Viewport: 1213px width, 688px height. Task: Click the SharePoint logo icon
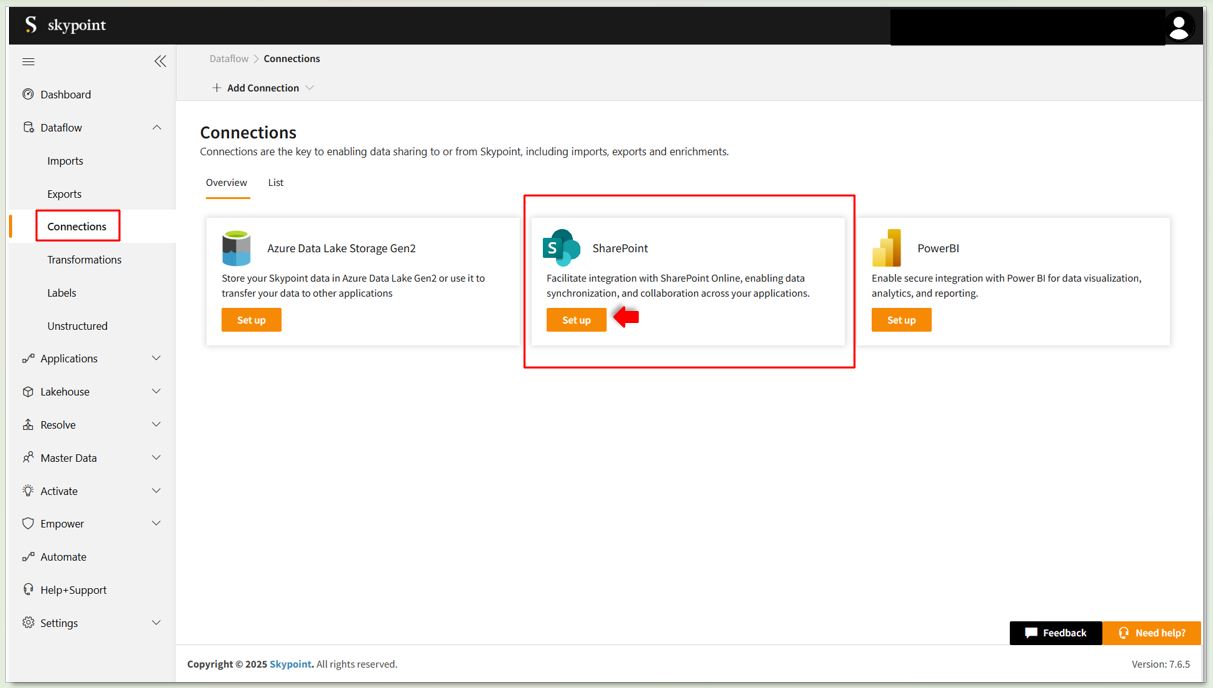click(561, 248)
